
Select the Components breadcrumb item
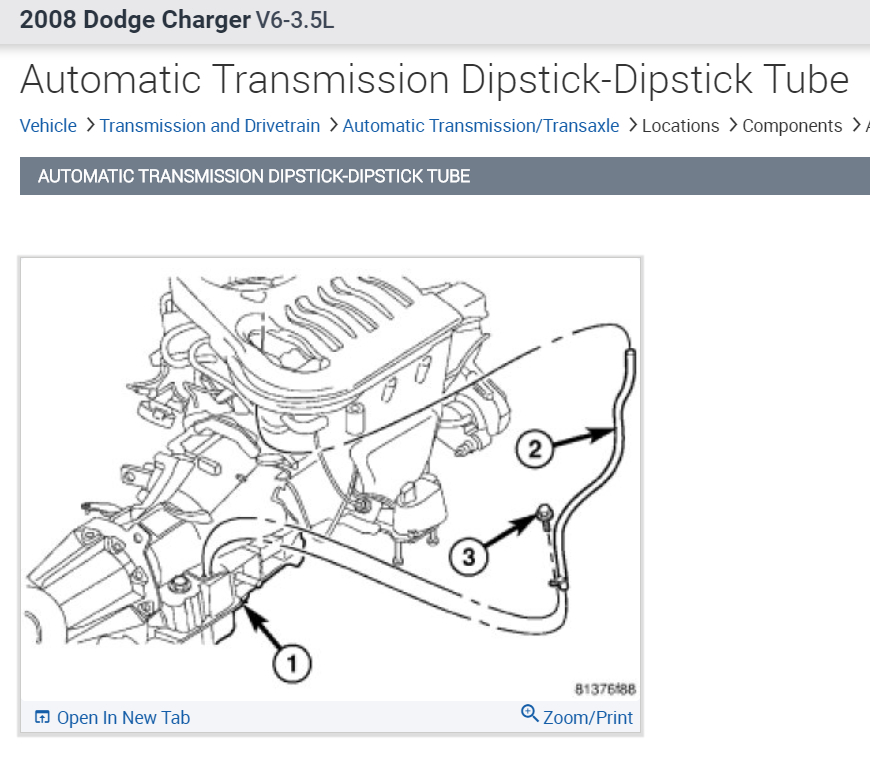(792, 126)
